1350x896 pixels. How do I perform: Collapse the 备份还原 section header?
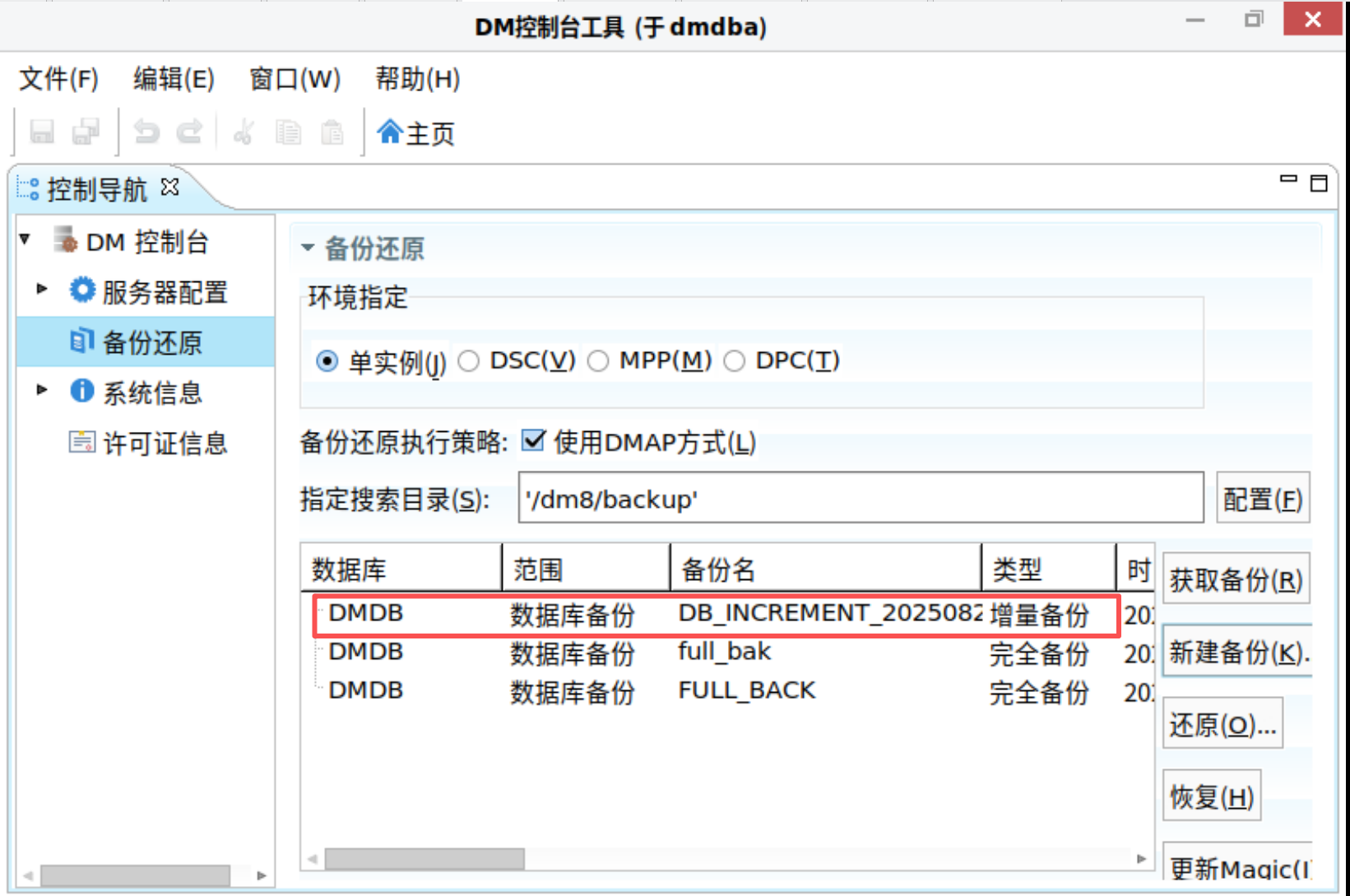(x=309, y=247)
